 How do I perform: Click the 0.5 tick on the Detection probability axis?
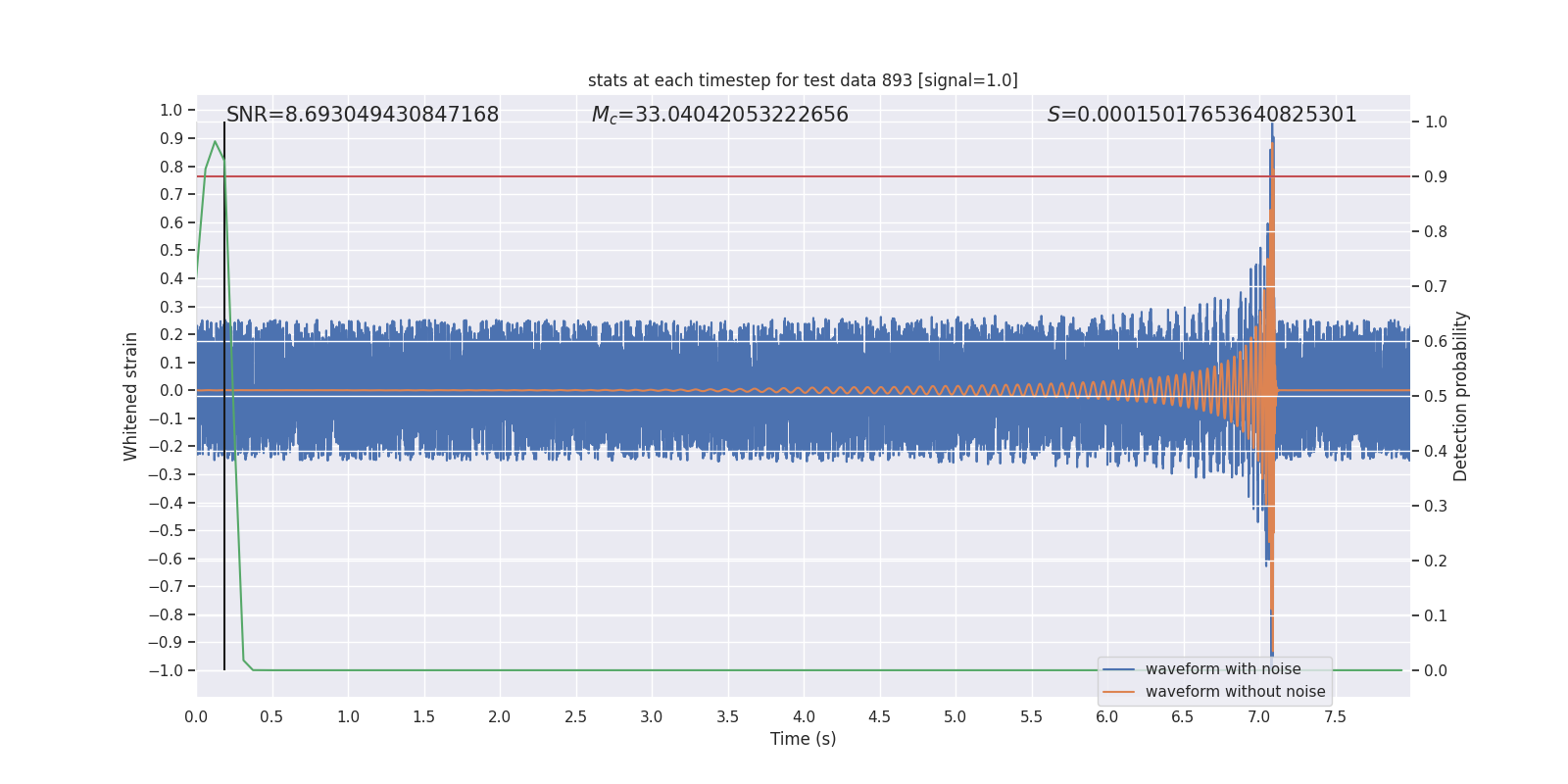pyautogui.click(x=1436, y=397)
